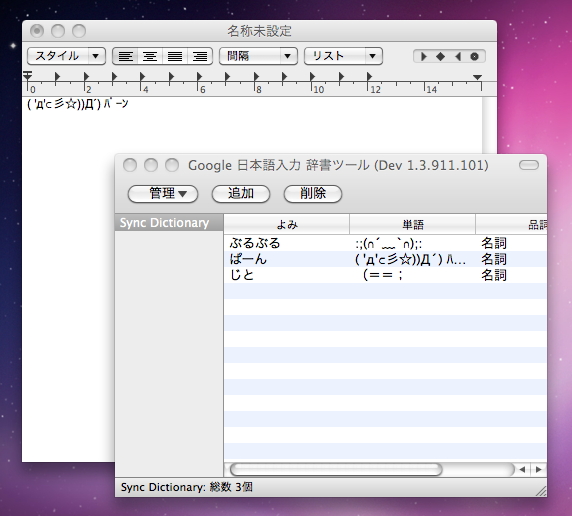Image resolution: width=572 pixels, height=516 pixels.
Task: Minimize the Google 日本語入力 辞書ツール window
Action: click(x=151, y=165)
